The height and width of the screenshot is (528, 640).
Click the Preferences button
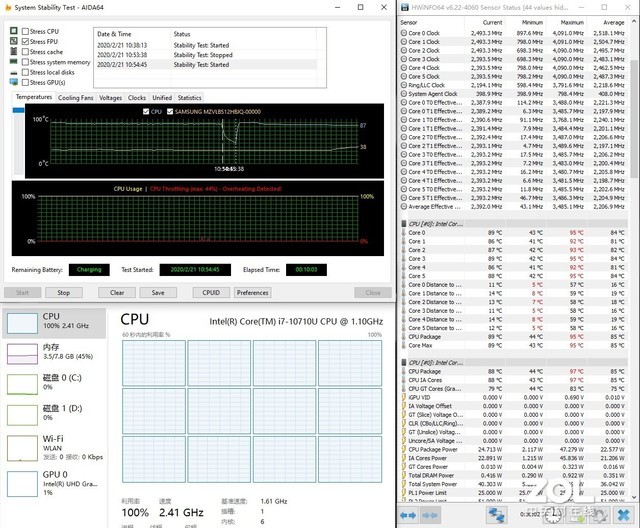252,293
